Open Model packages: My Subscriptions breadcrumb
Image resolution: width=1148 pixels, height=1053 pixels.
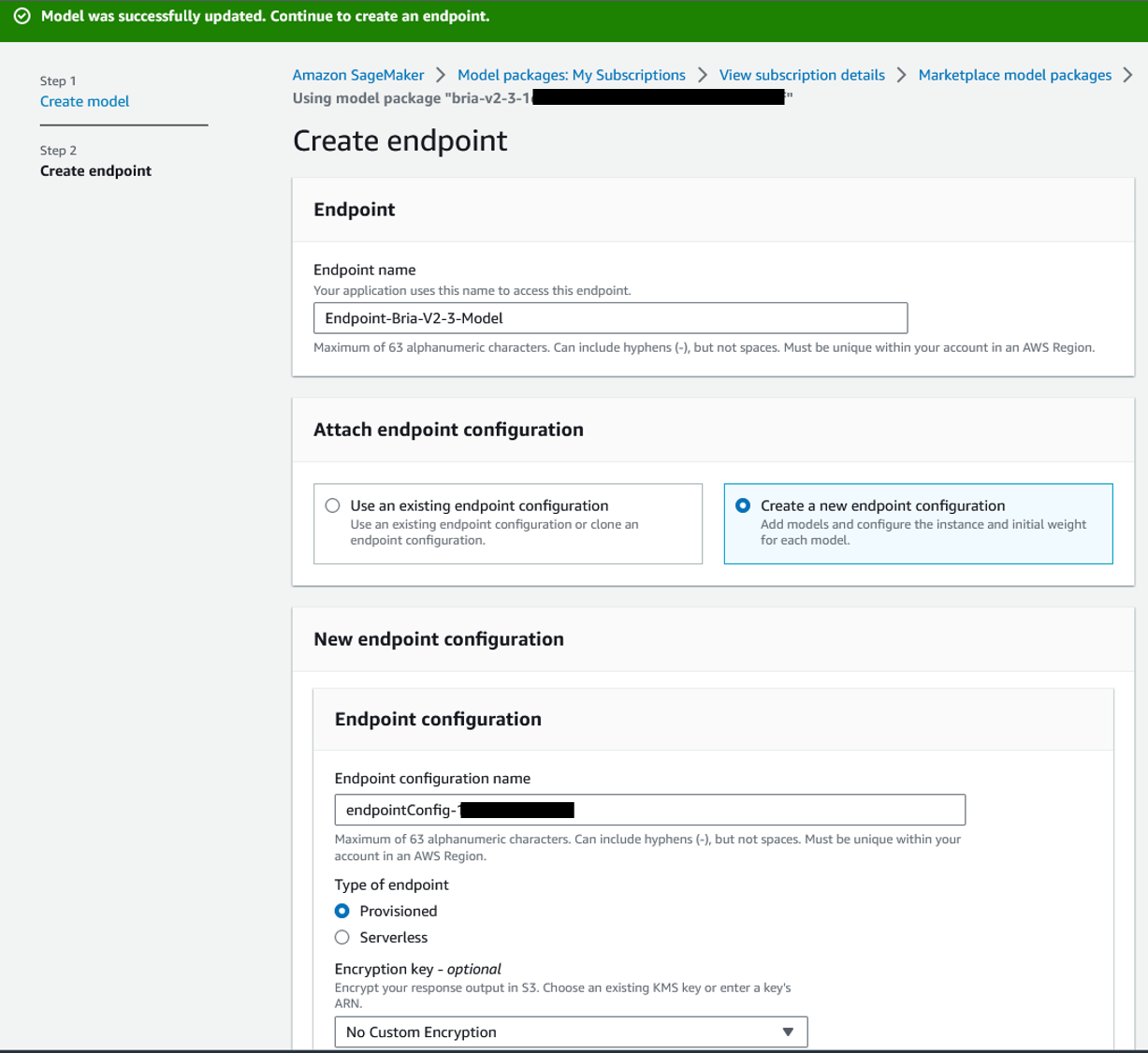click(x=571, y=75)
